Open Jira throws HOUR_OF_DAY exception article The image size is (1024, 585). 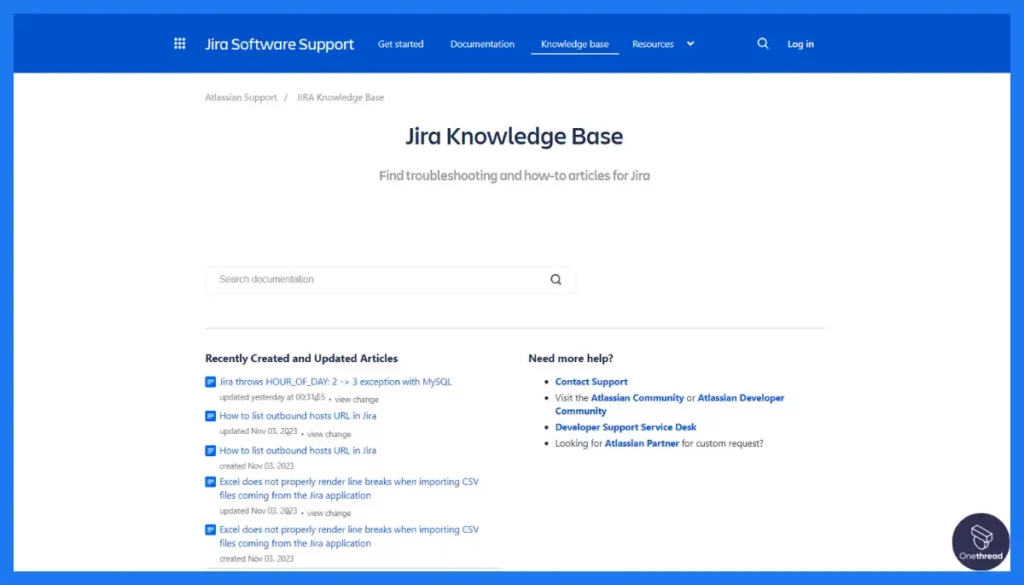[335, 381]
